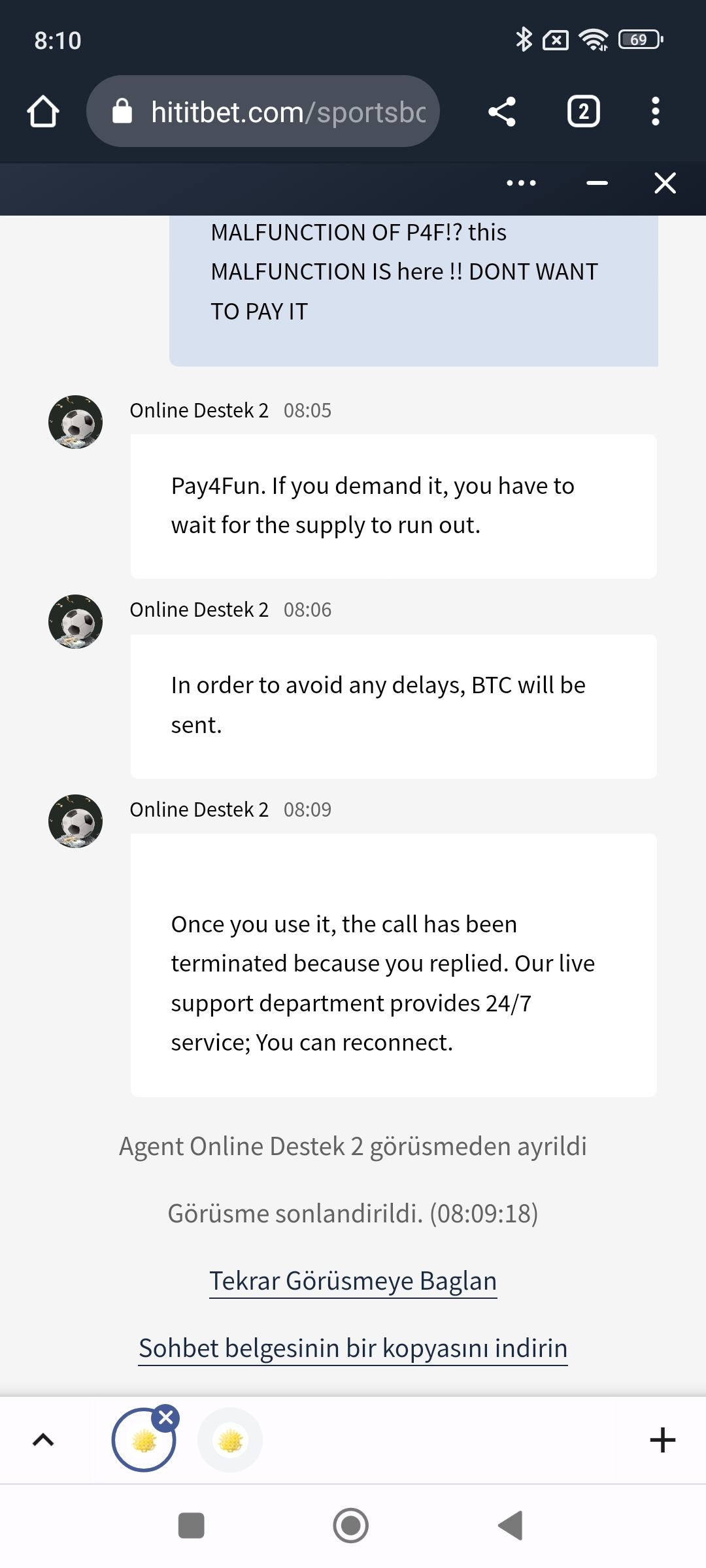
Task: Tap the padlock site security icon
Action: click(122, 112)
